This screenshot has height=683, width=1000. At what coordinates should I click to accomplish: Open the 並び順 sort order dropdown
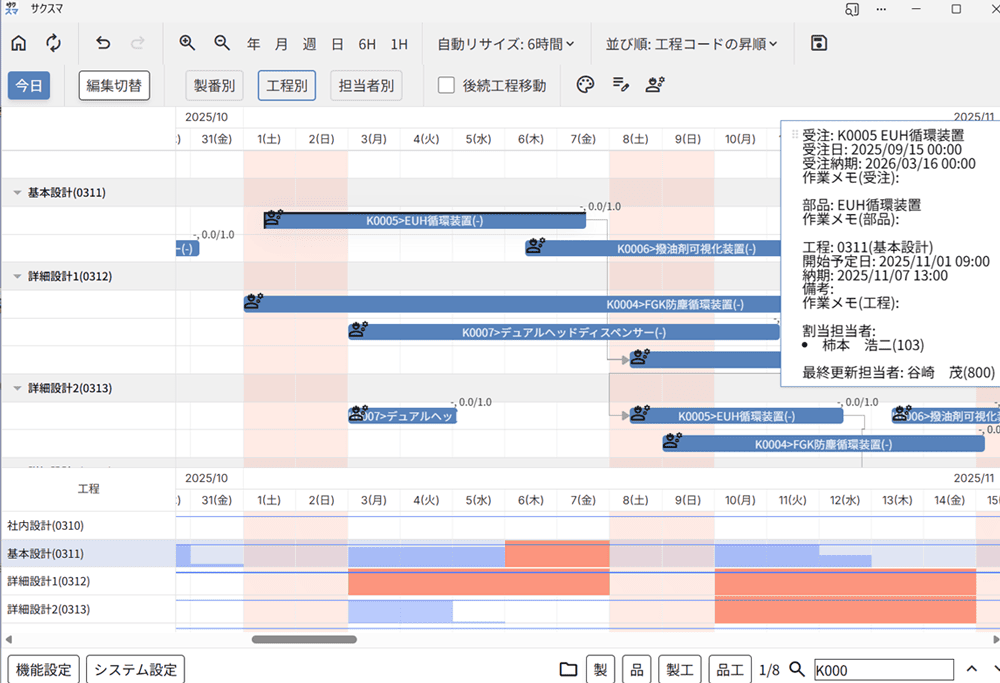(x=688, y=43)
